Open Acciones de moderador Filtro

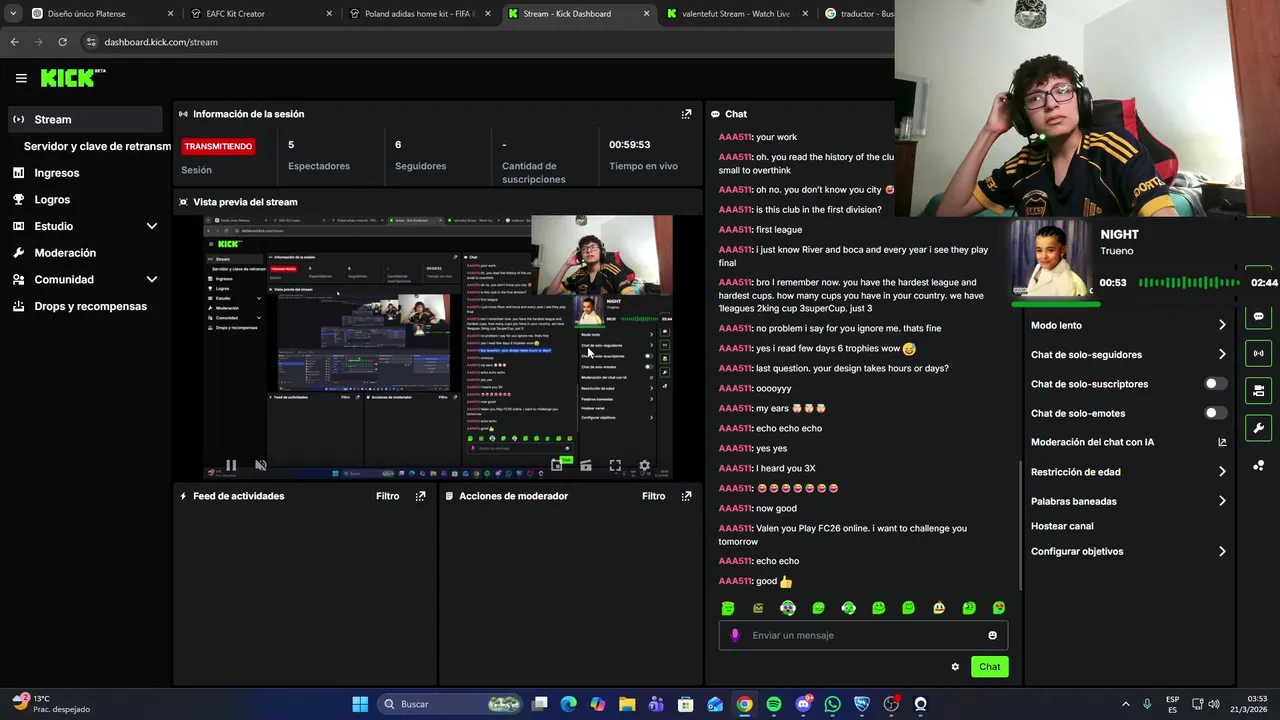tap(653, 496)
